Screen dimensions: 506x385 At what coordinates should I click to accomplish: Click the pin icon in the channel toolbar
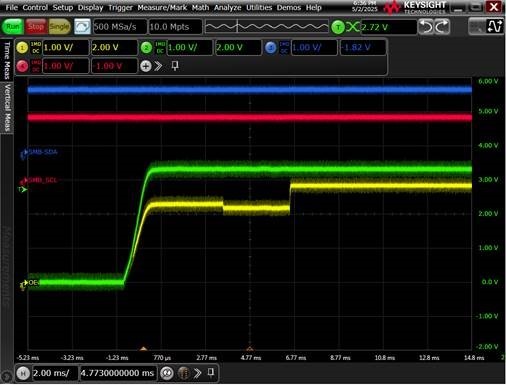175,66
